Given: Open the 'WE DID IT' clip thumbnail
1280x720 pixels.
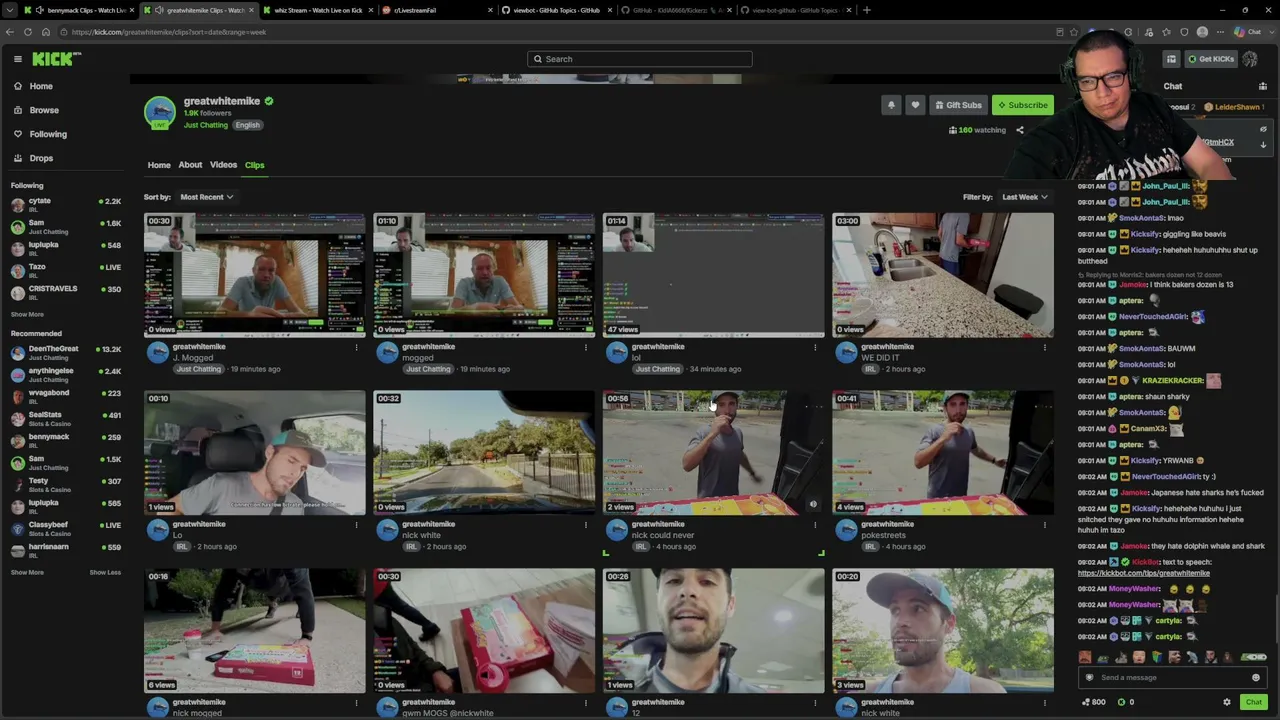Looking at the screenshot, I should click(x=943, y=275).
